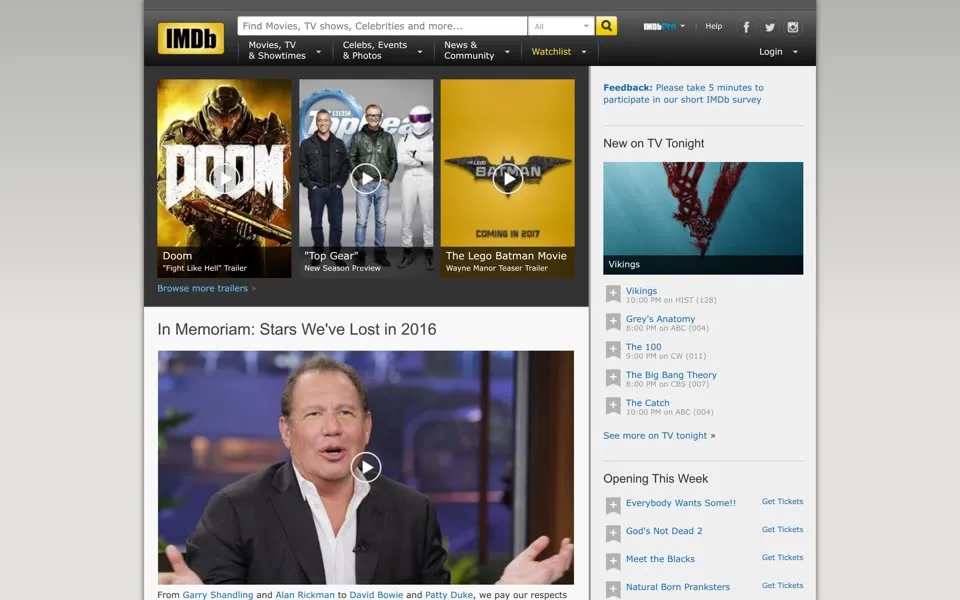Click the Garry Shandling name link

[x=217, y=594]
